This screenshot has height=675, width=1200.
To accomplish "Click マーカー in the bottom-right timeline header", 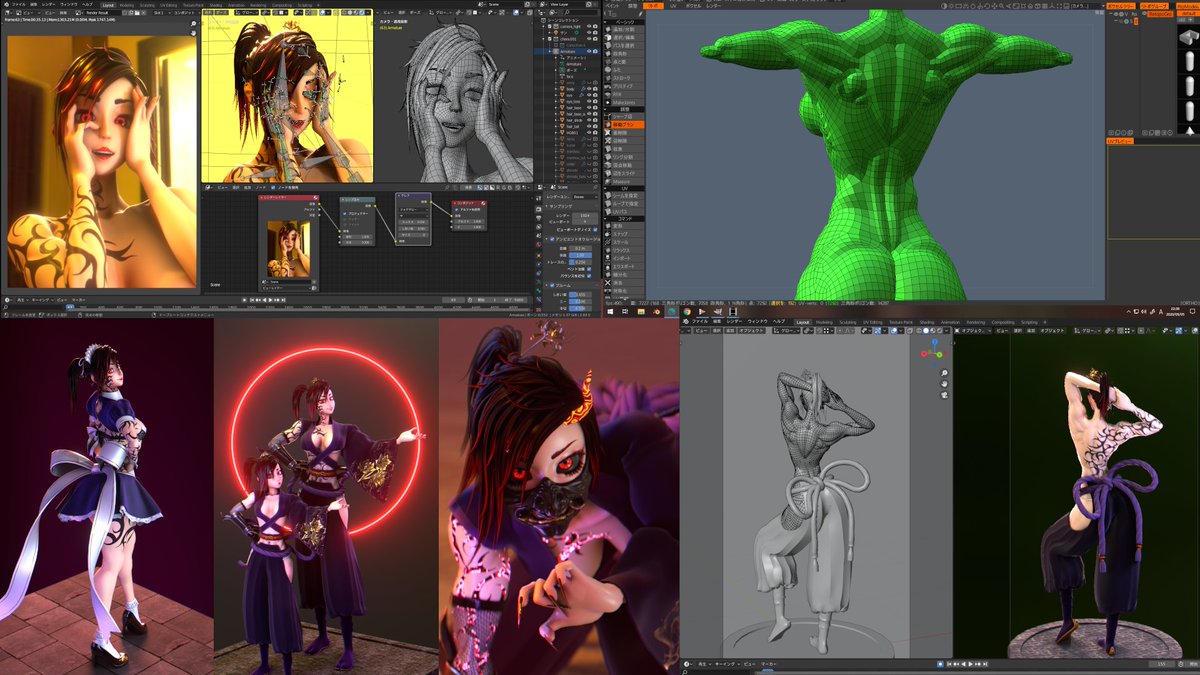I will 769,664.
